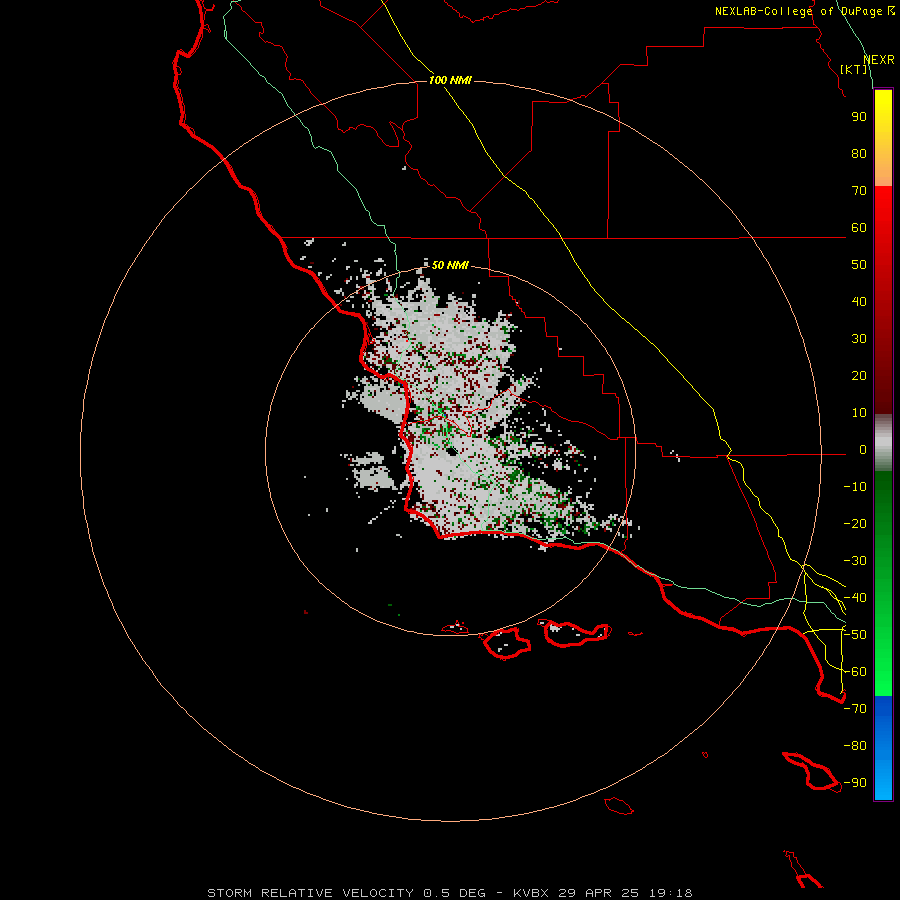
Task: Click the -70 value on velocity scale
Action: pos(855,709)
